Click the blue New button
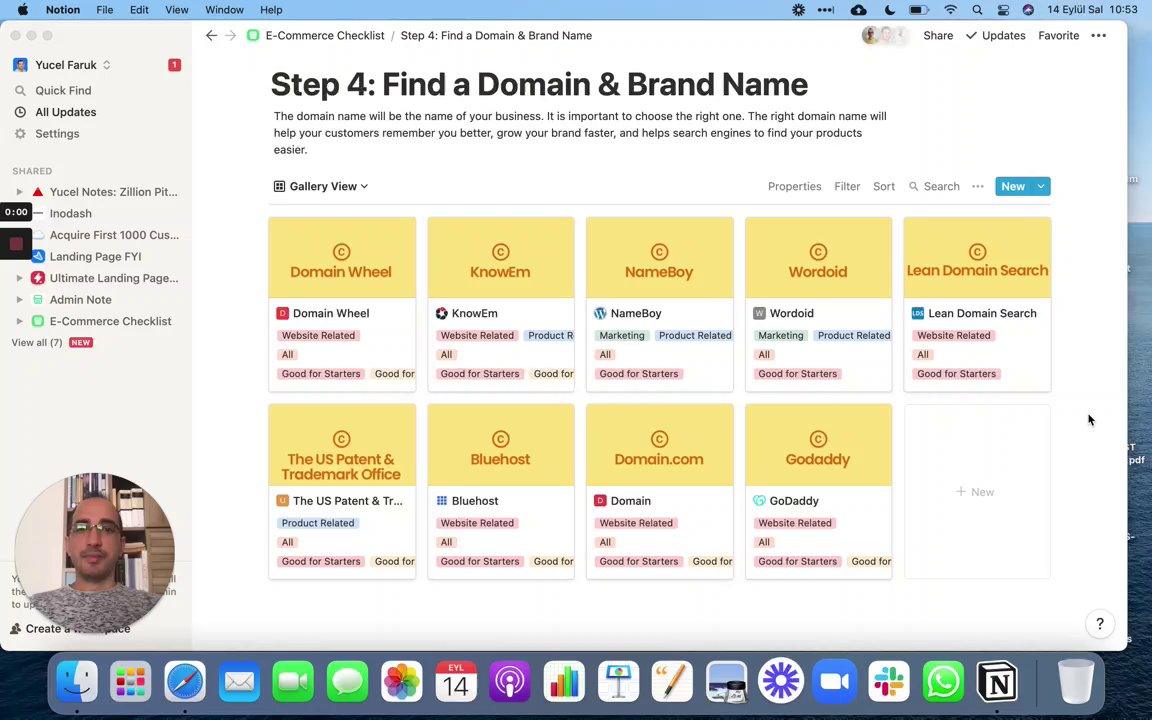This screenshot has height=720, width=1152. [1013, 187]
